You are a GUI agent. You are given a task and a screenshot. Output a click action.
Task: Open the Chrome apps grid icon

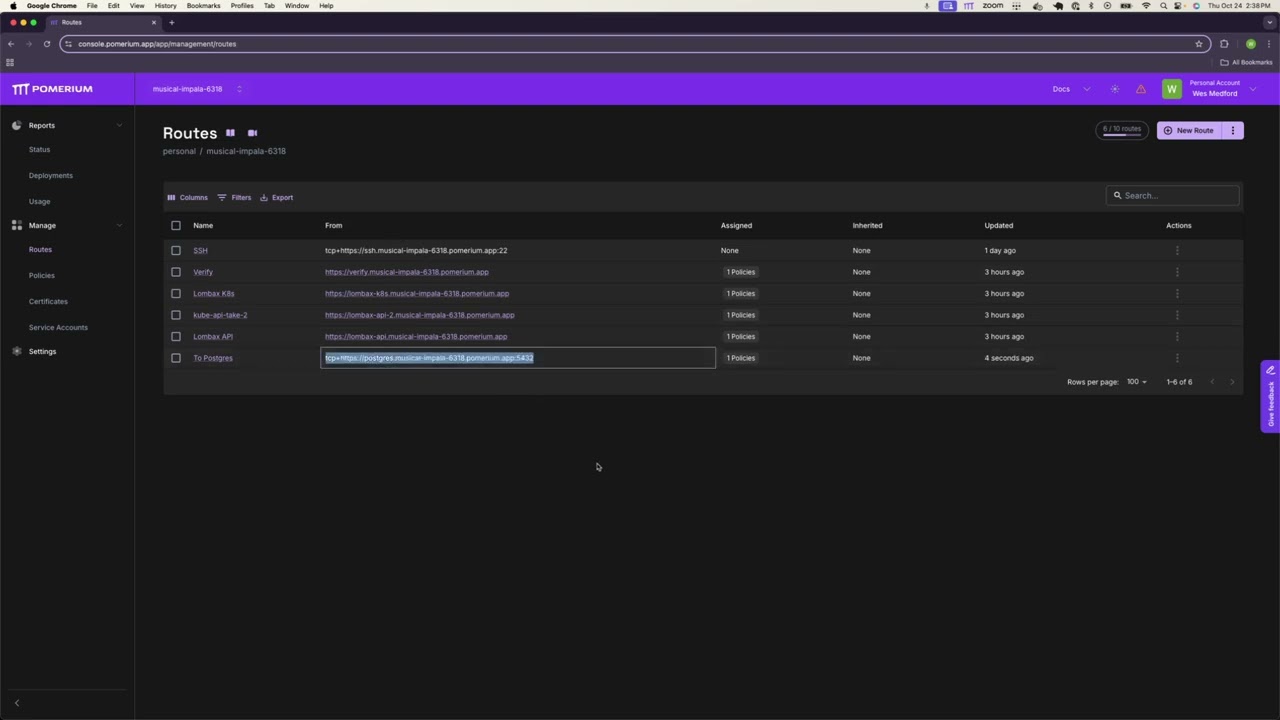10,62
